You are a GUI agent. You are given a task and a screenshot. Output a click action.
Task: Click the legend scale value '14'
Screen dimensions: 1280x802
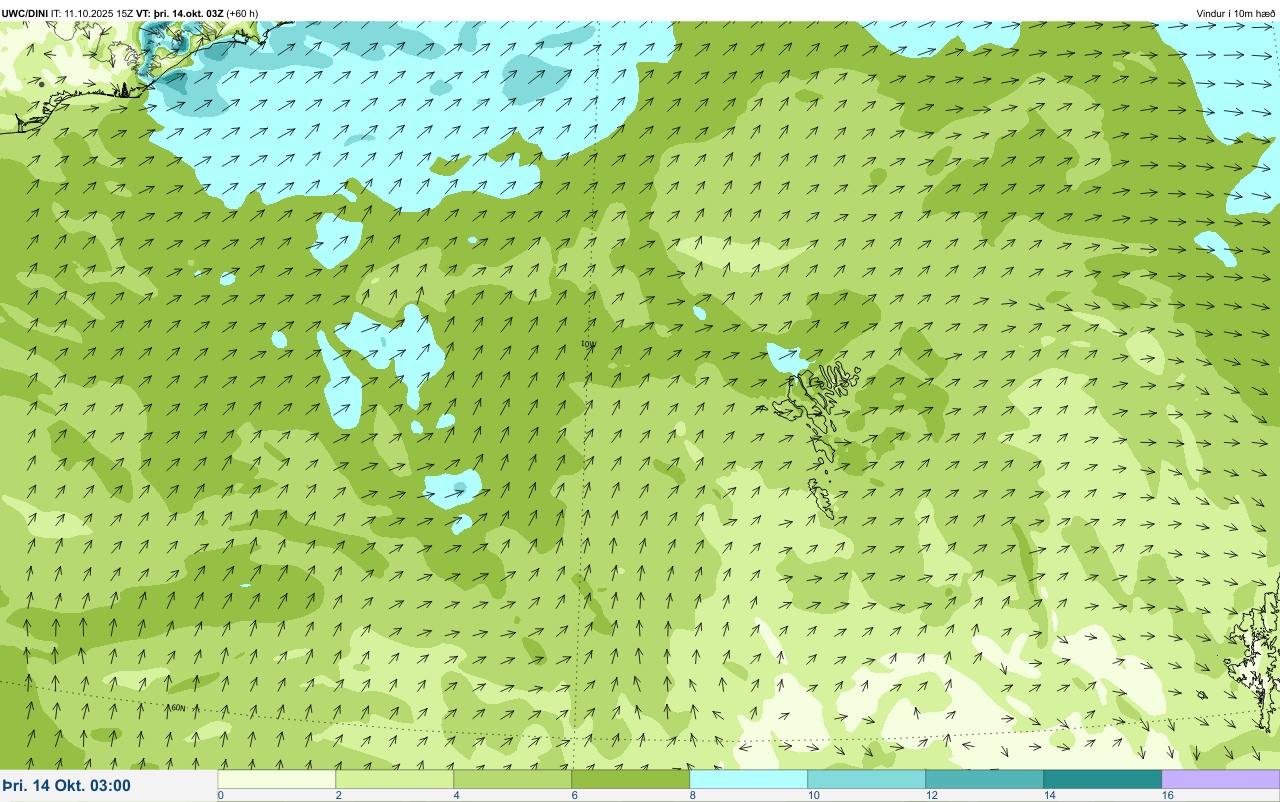pos(1050,795)
